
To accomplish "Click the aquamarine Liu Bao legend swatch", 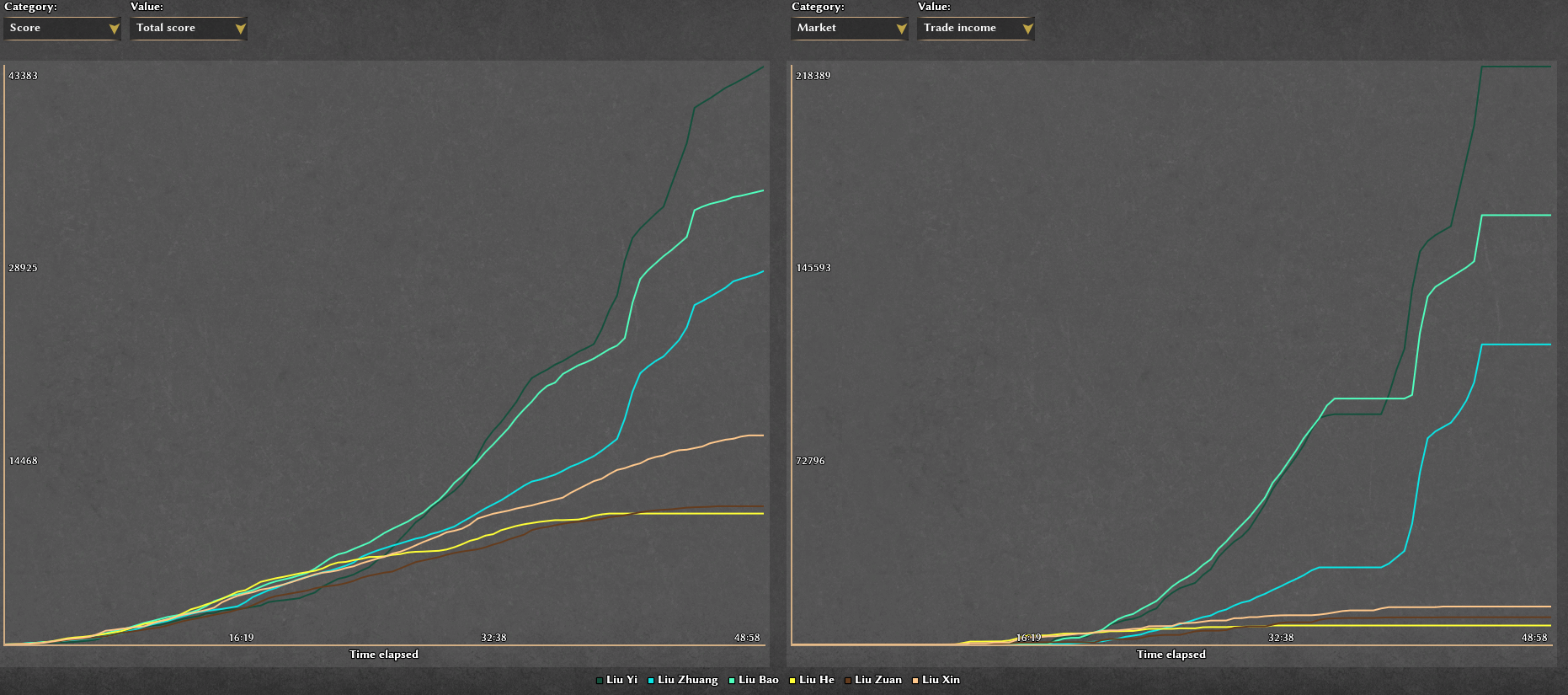I will click(732, 681).
